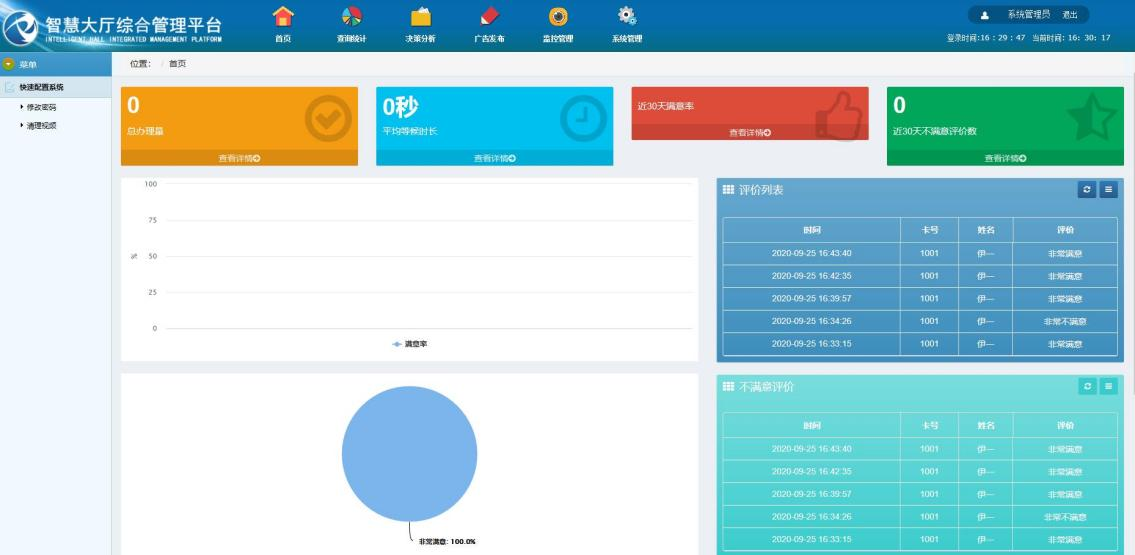This screenshot has width=1135, height=555.
Task: Click the blue 非常满意 pie chart slice
Action: click(x=408, y=452)
